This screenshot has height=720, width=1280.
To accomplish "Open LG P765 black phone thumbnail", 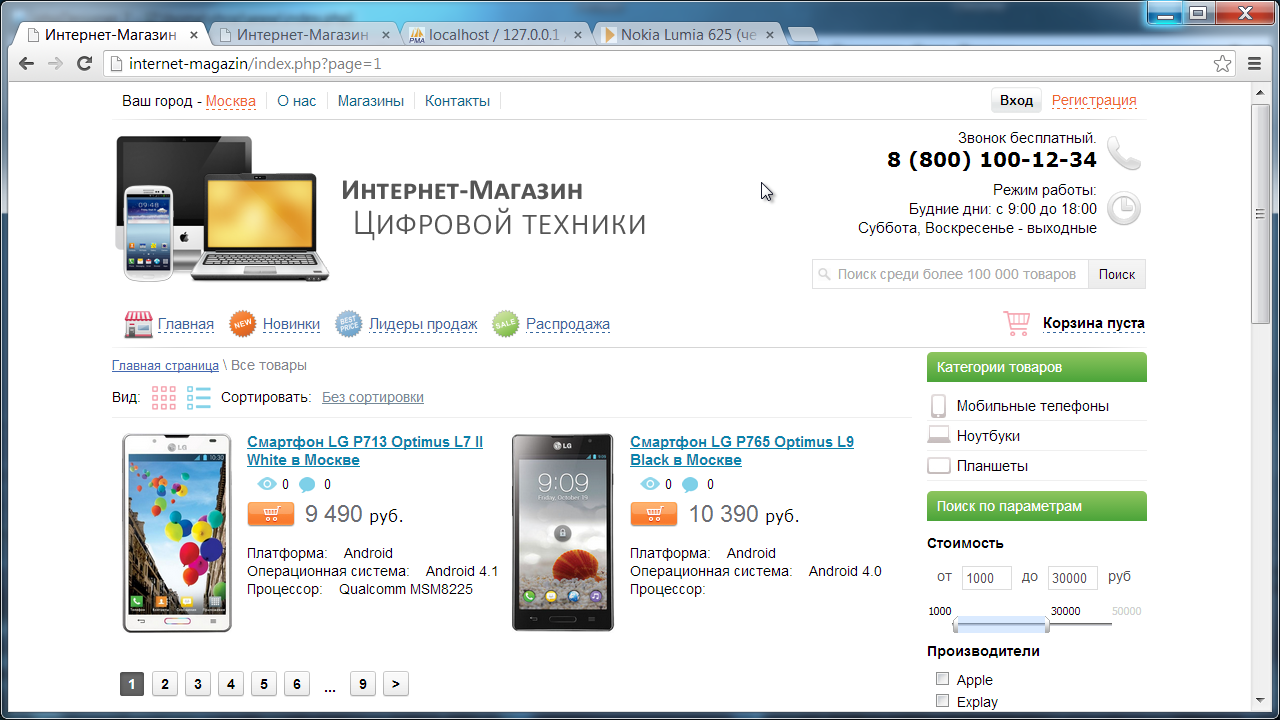I will (563, 533).
